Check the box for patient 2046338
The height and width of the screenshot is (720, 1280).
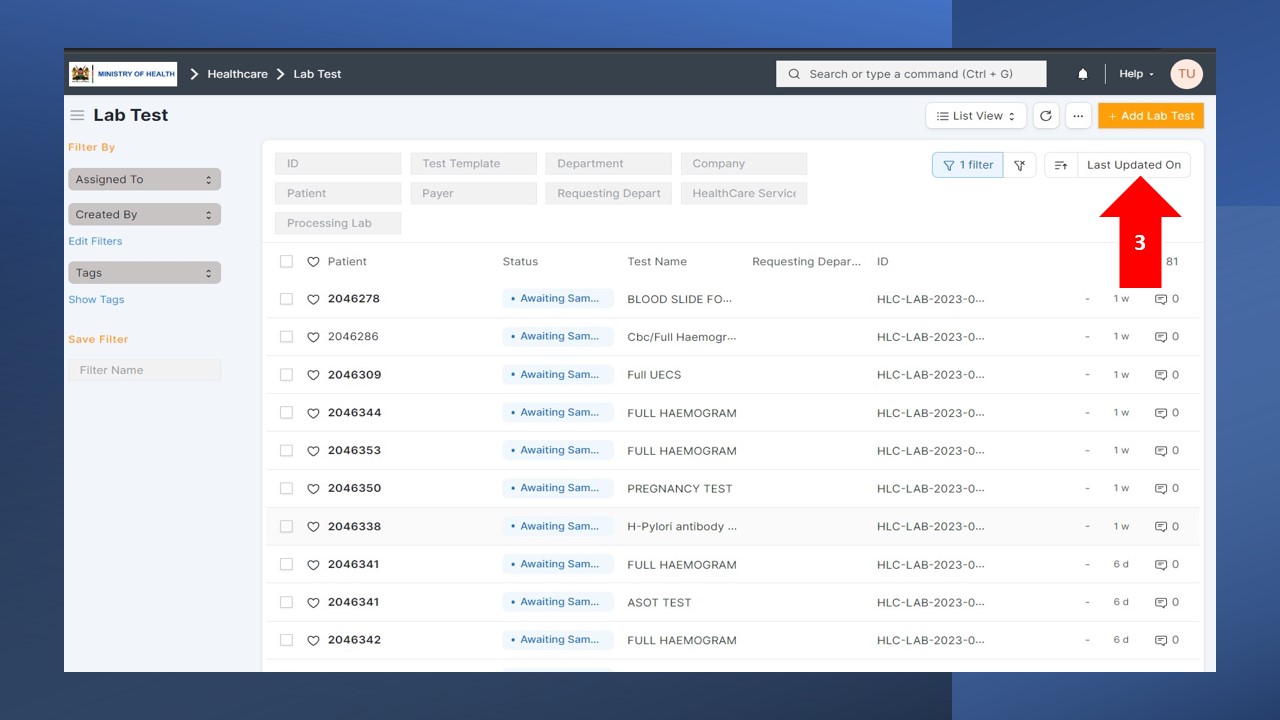click(x=286, y=527)
